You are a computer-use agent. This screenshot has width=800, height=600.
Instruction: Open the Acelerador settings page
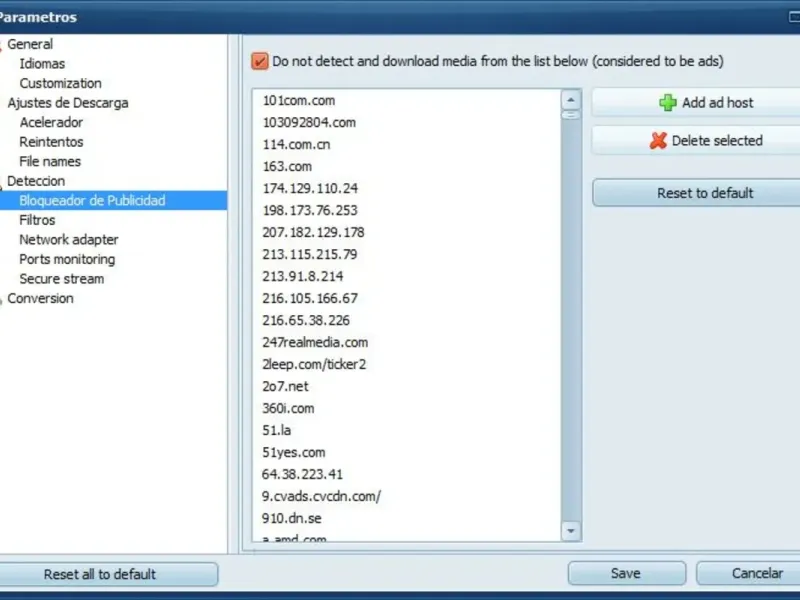(51, 122)
